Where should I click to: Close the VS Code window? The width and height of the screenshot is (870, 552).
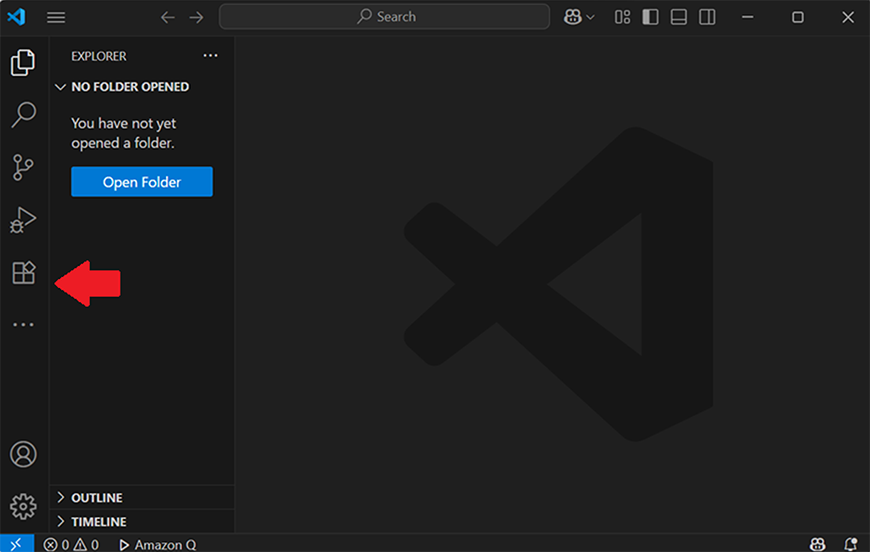point(848,17)
